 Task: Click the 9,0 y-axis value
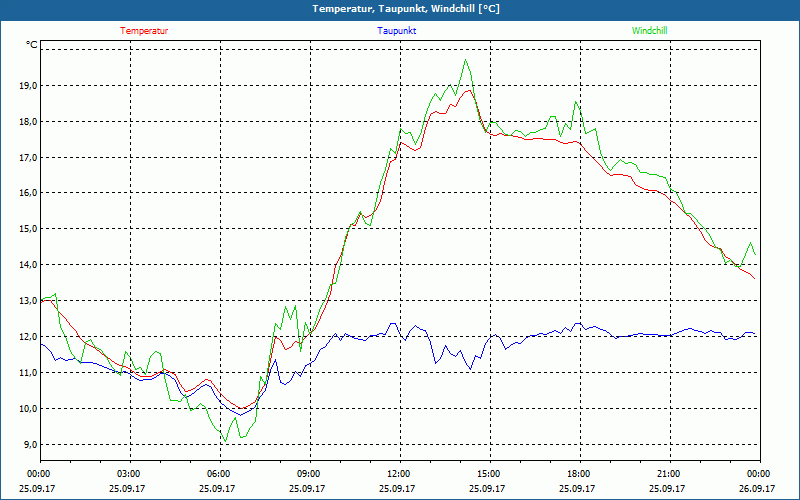pos(31,444)
